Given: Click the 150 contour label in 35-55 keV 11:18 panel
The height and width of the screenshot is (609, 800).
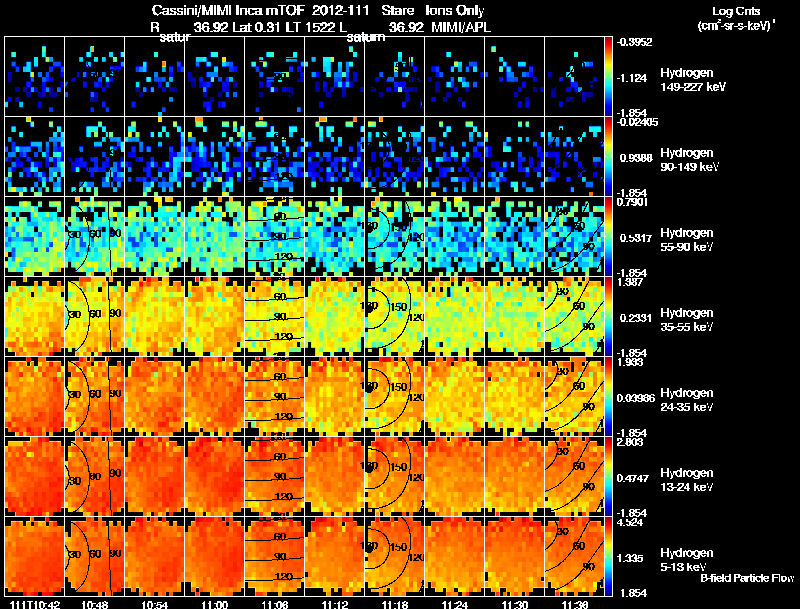Looking at the screenshot, I should (x=398, y=307).
